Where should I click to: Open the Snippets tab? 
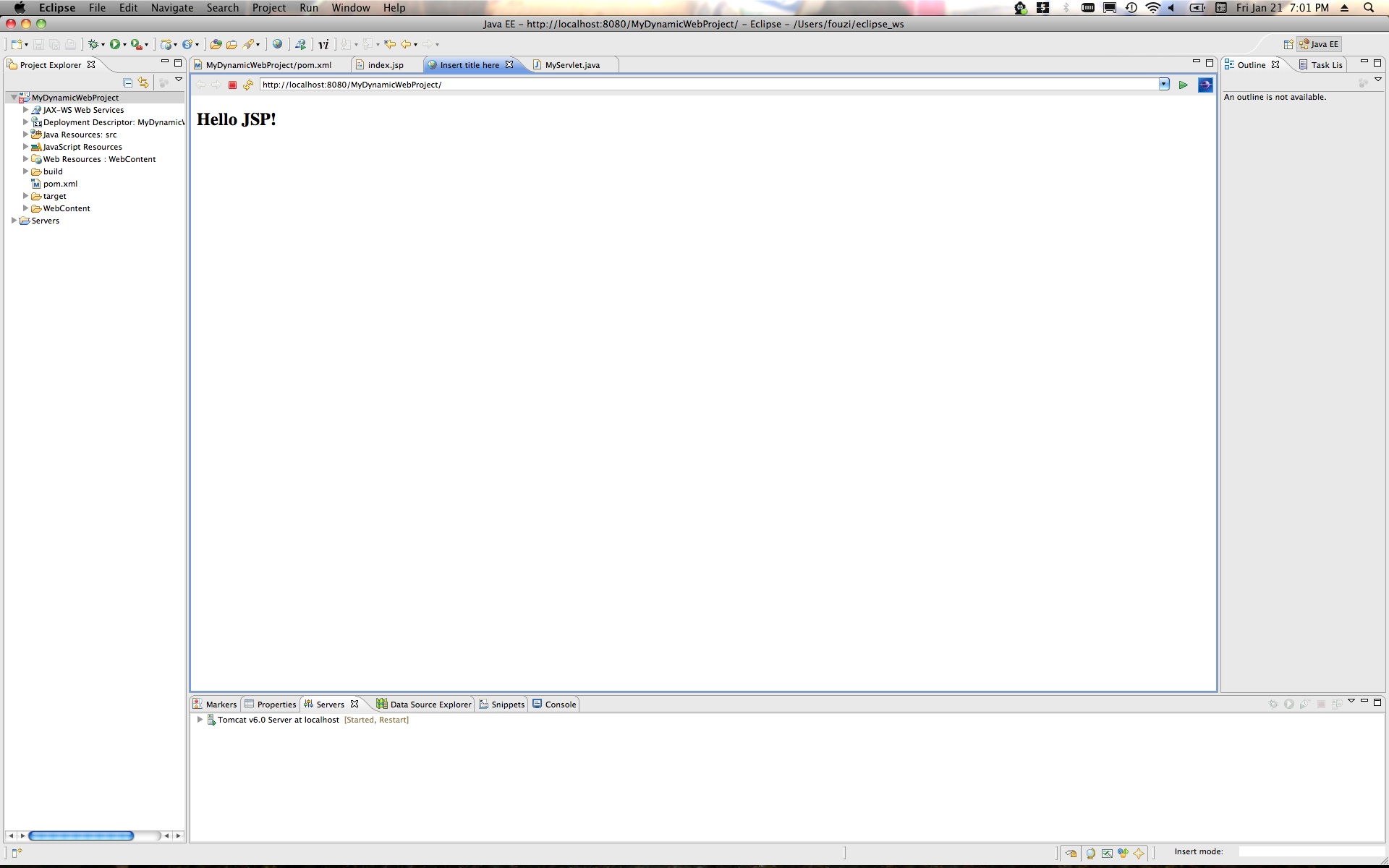coord(502,705)
